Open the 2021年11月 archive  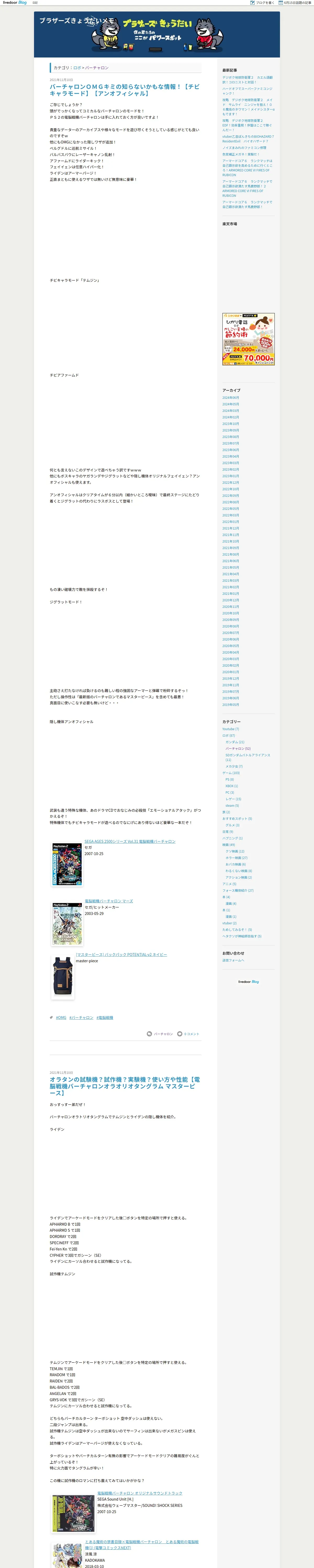click(231, 534)
